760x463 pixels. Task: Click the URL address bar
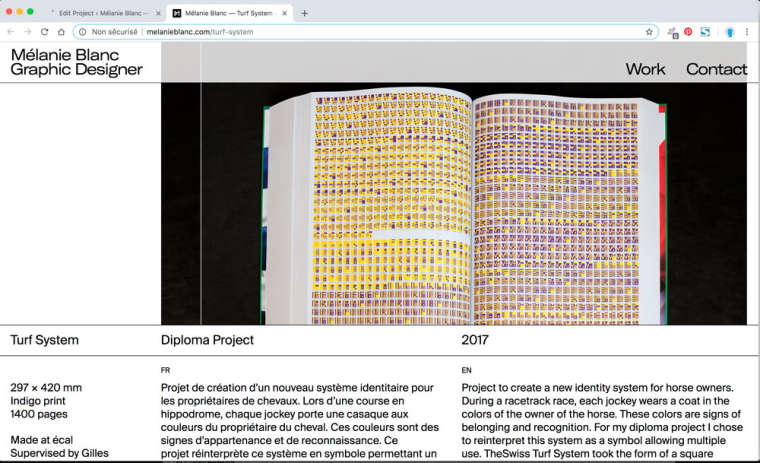(x=400, y=32)
